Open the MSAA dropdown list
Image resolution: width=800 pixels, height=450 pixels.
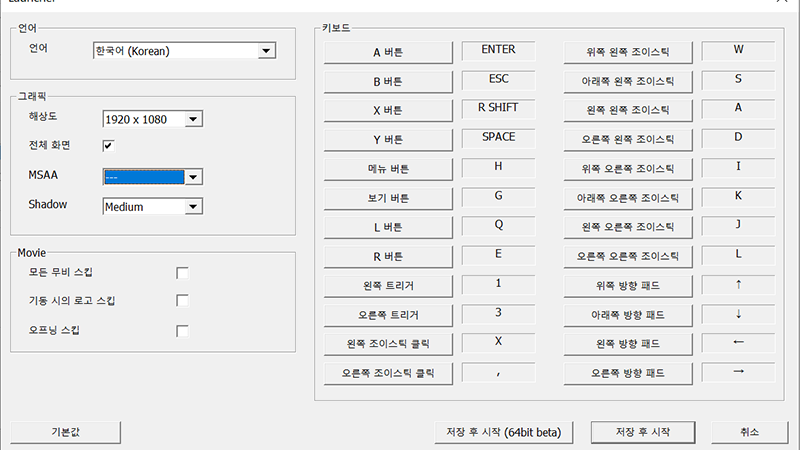coord(194,177)
